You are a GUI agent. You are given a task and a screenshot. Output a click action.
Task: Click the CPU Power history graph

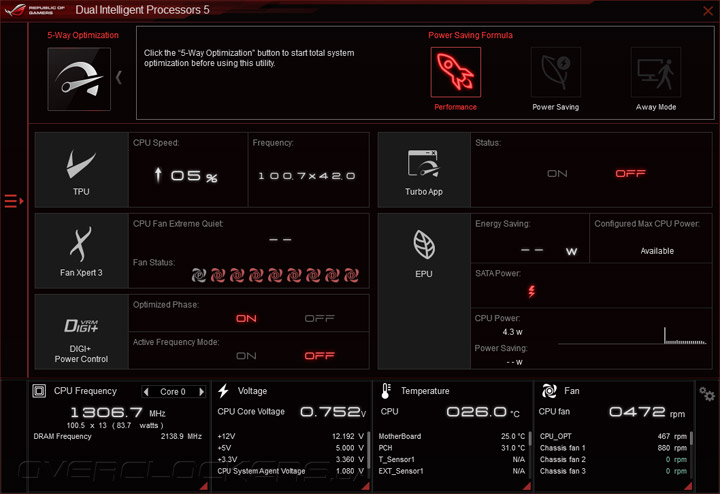(x=632, y=336)
